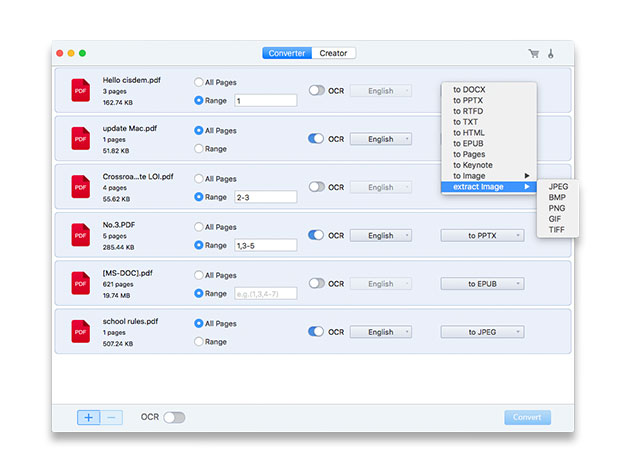The width and height of the screenshot is (630, 473).
Task: Open language dropdown for Hello cisdem.pdf
Action: (381, 91)
